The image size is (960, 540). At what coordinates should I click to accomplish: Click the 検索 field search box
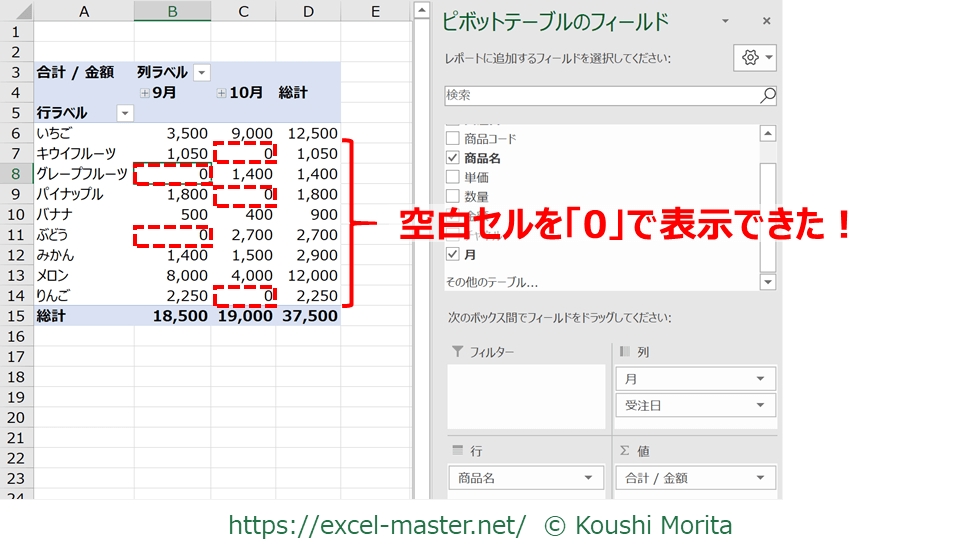tap(600, 96)
